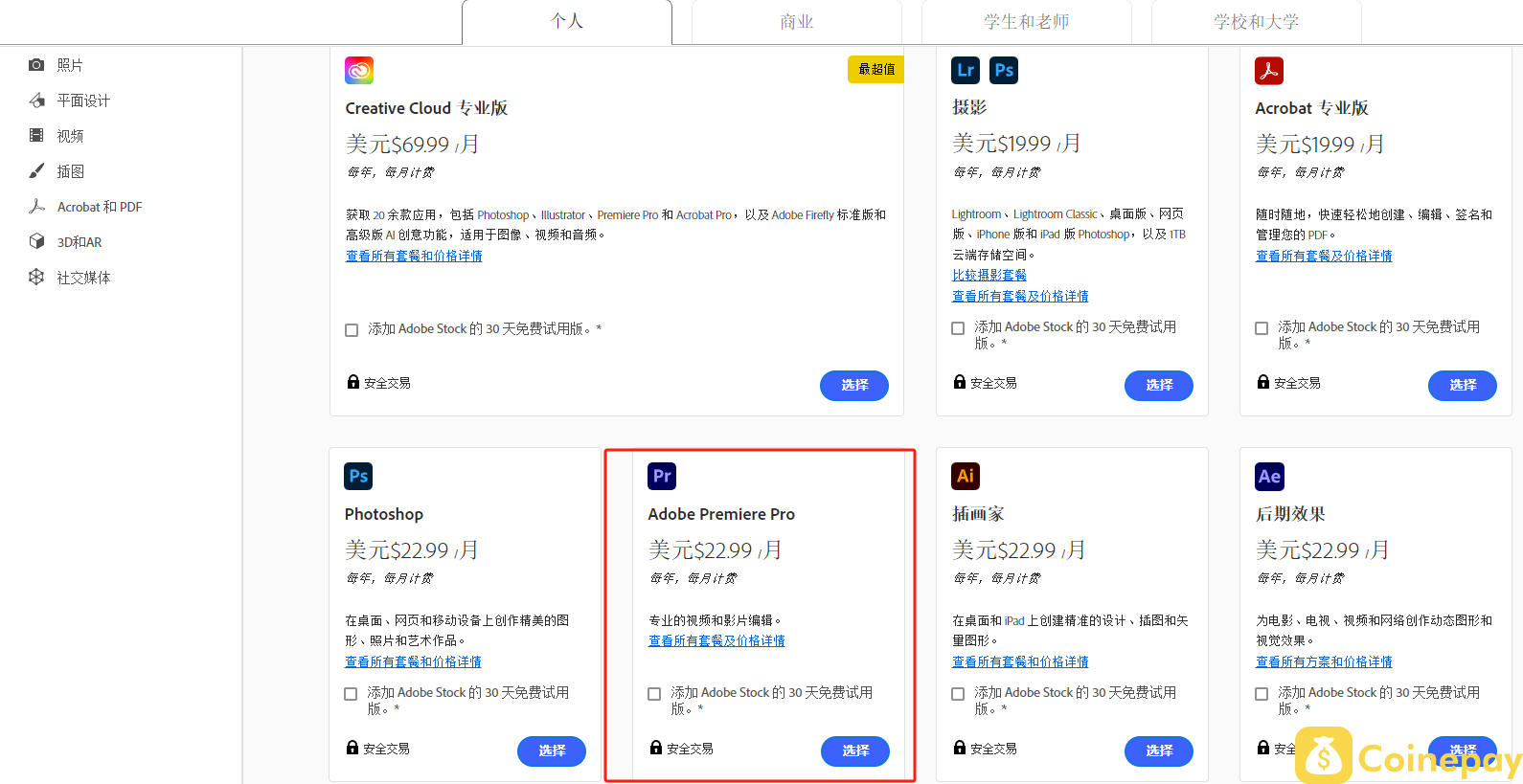Choose 3D和AR in the sidebar

(80, 242)
